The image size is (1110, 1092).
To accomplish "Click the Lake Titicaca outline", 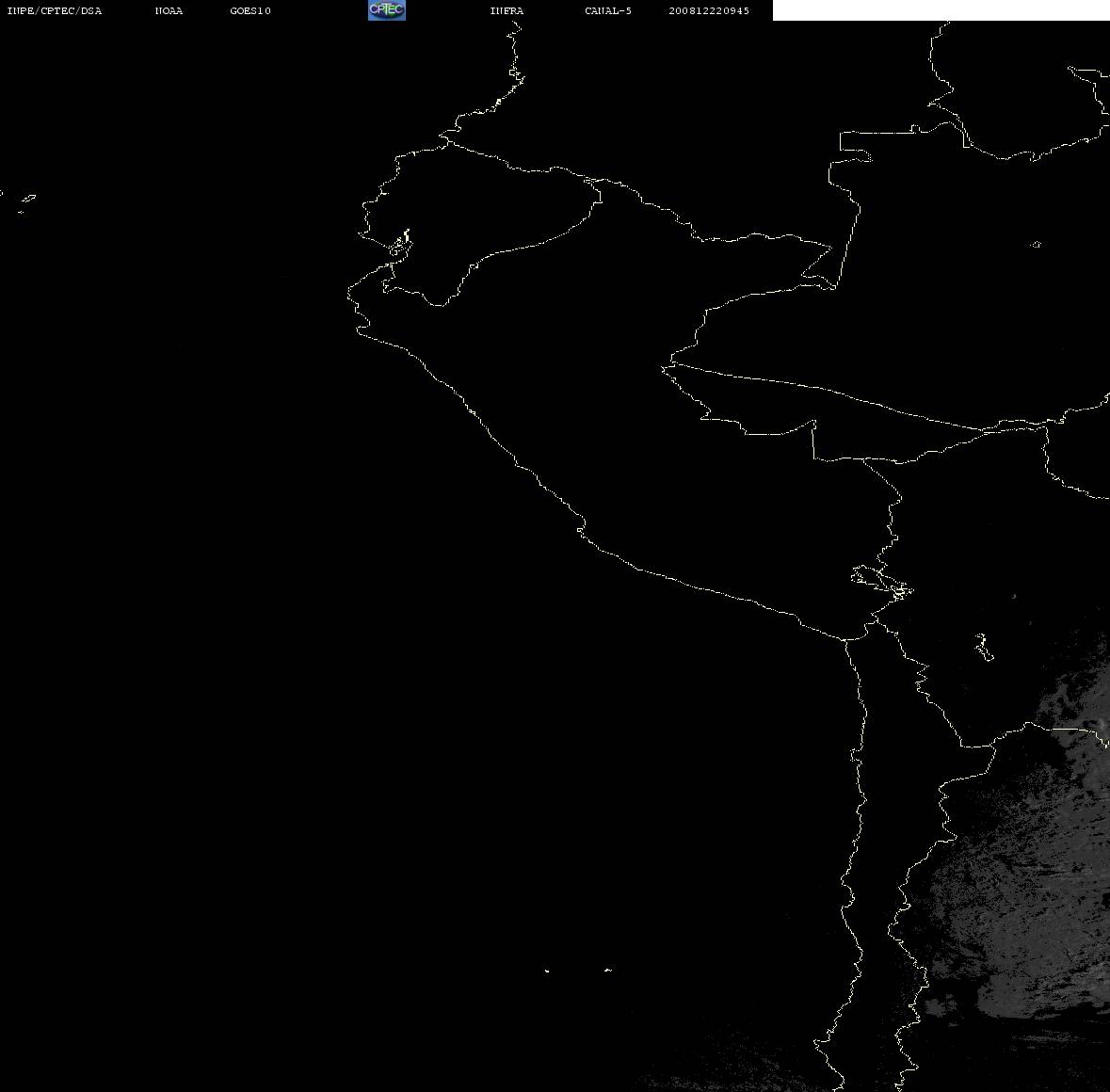I will 882,583.
